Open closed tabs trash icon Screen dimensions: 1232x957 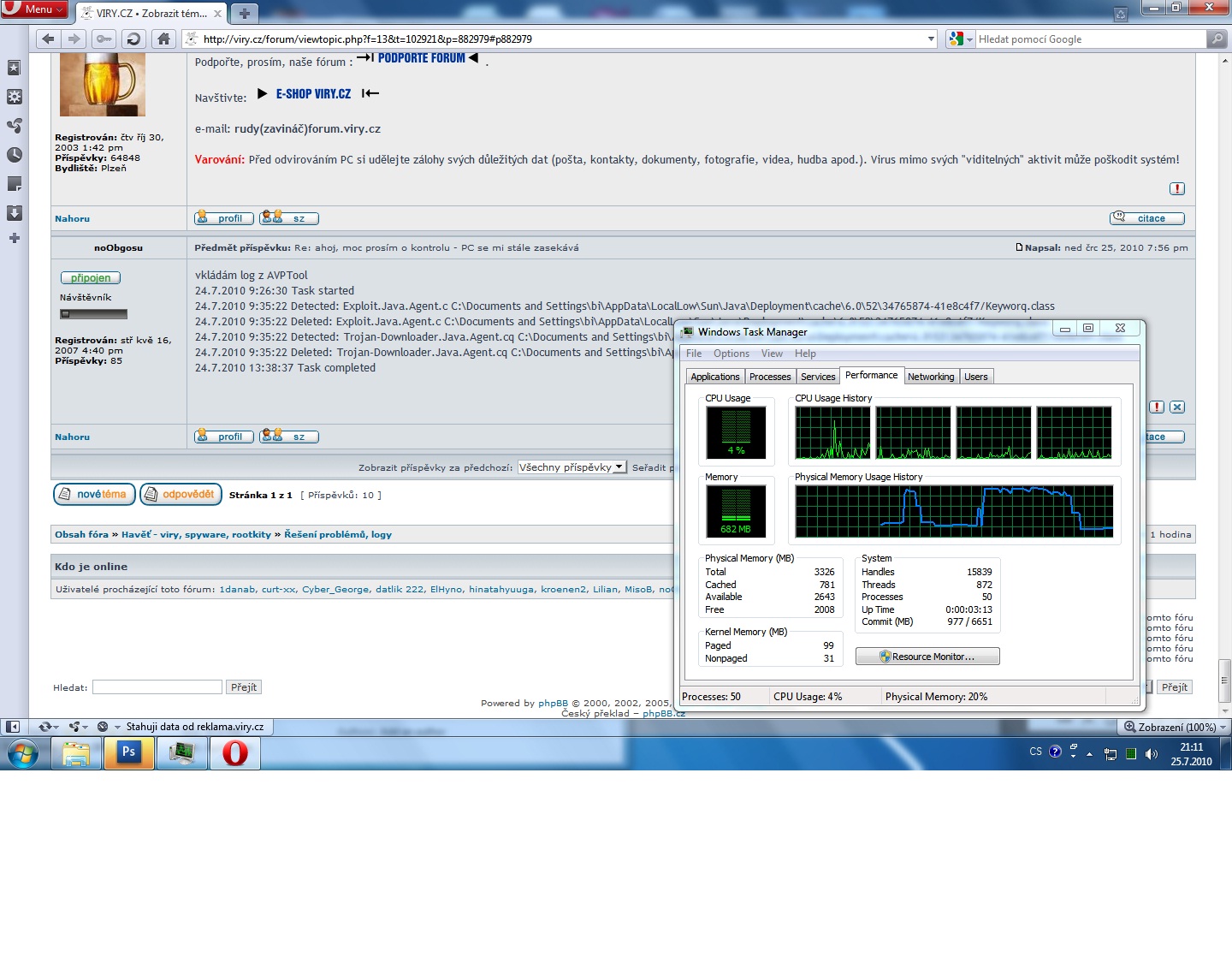(1121, 14)
